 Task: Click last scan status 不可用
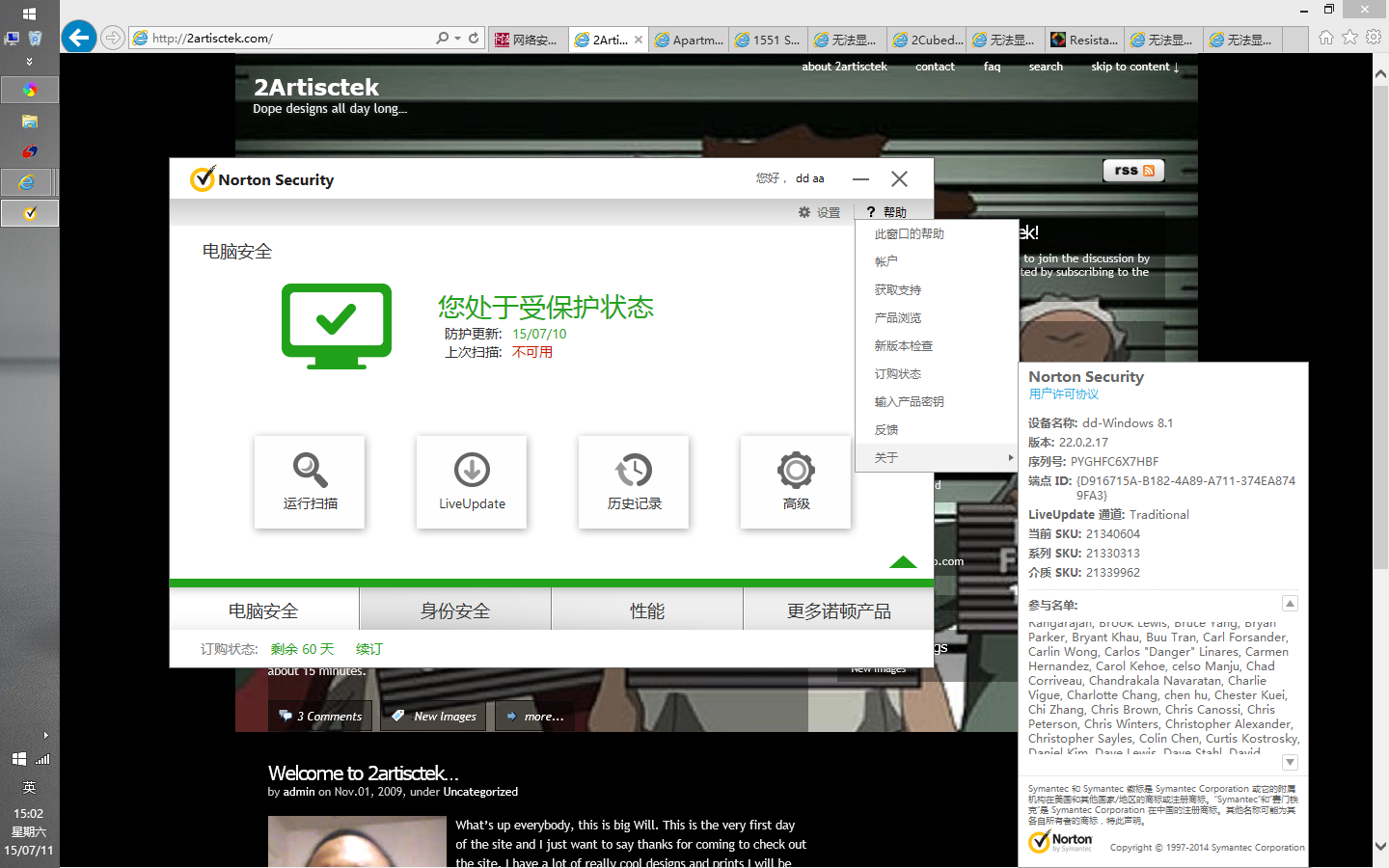coord(532,352)
